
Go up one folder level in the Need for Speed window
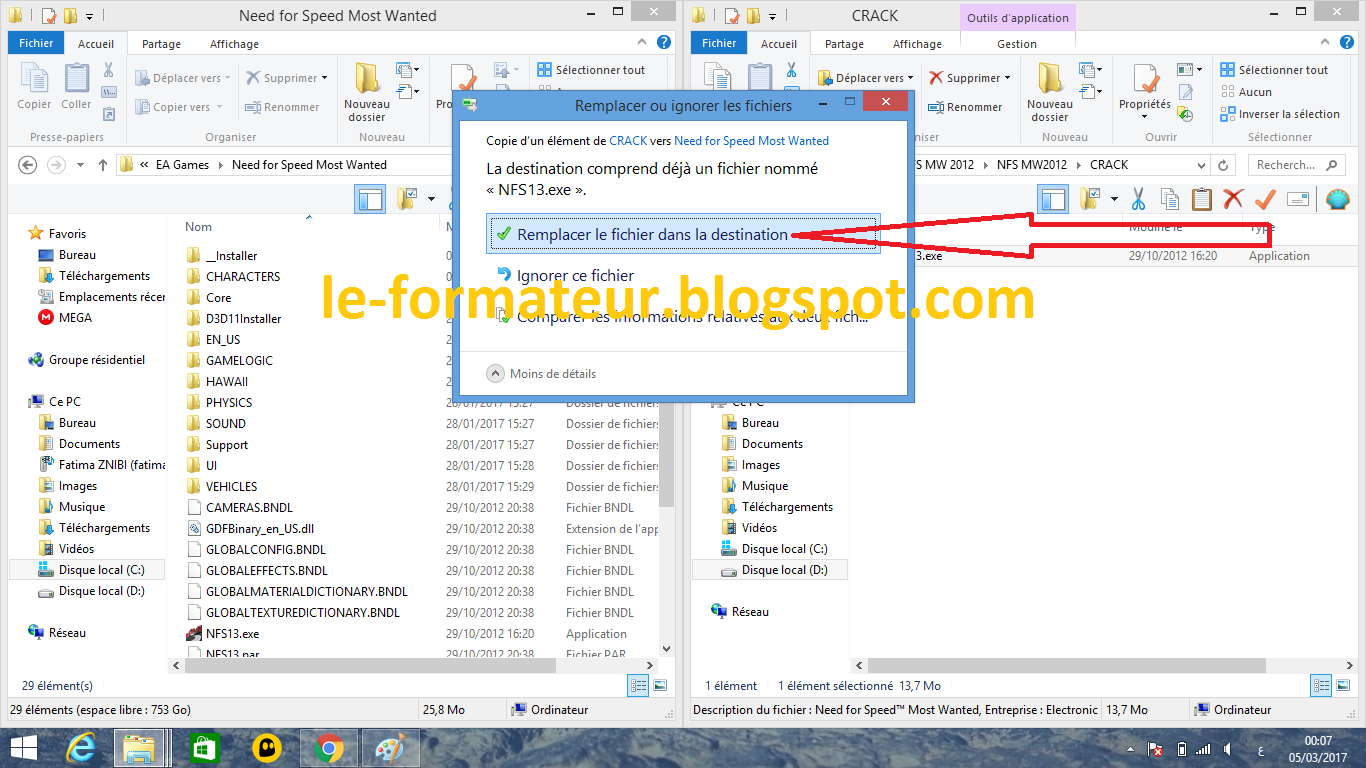pos(102,165)
